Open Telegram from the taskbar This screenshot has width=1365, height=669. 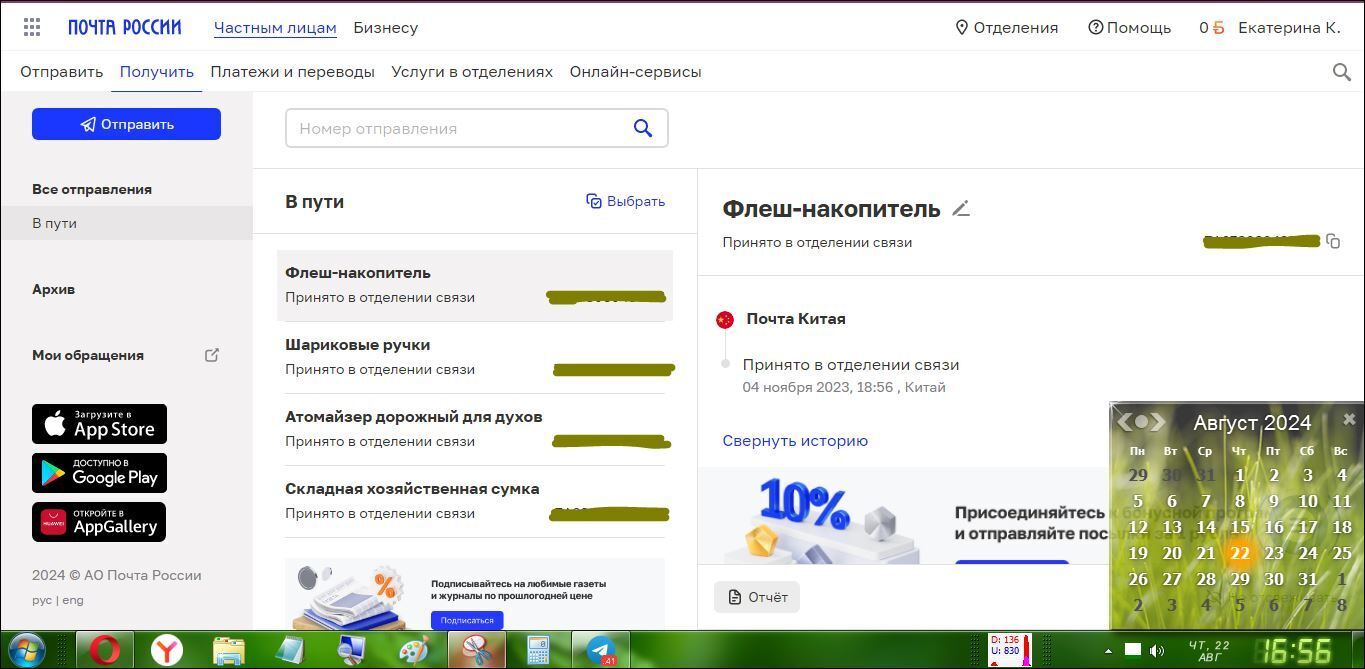click(x=601, y=650)
